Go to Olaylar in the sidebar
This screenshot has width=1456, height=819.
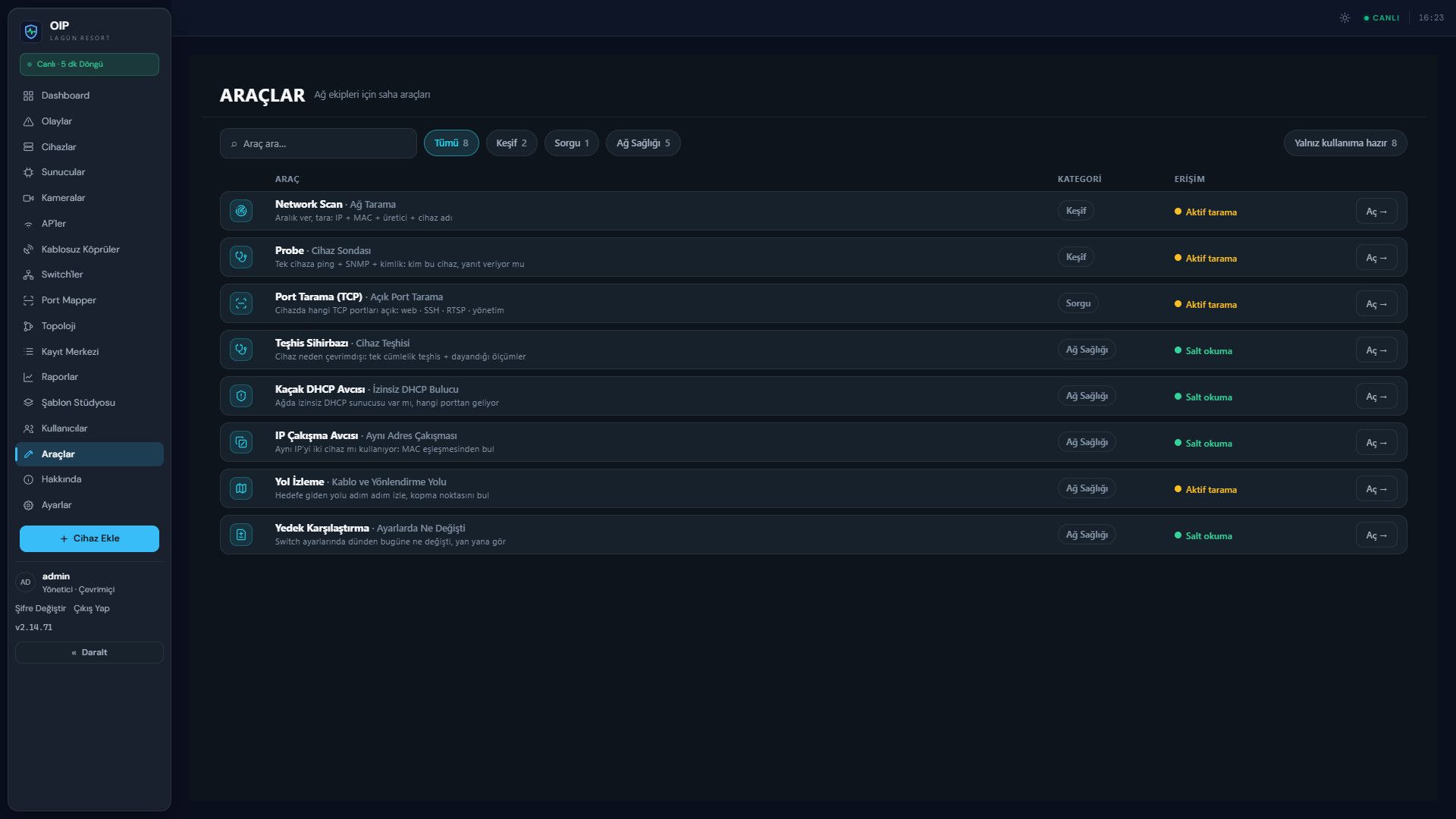[x=89, y=121]
